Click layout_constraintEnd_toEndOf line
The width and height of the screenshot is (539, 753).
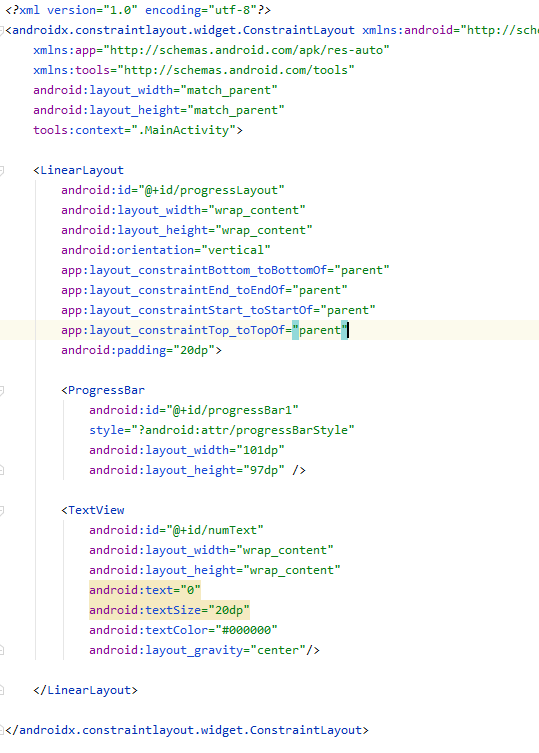click(x=204, y=291)
